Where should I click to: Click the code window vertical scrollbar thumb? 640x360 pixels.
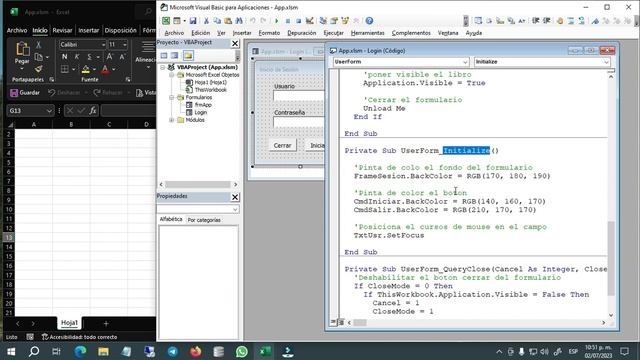(x=611, y=258)
